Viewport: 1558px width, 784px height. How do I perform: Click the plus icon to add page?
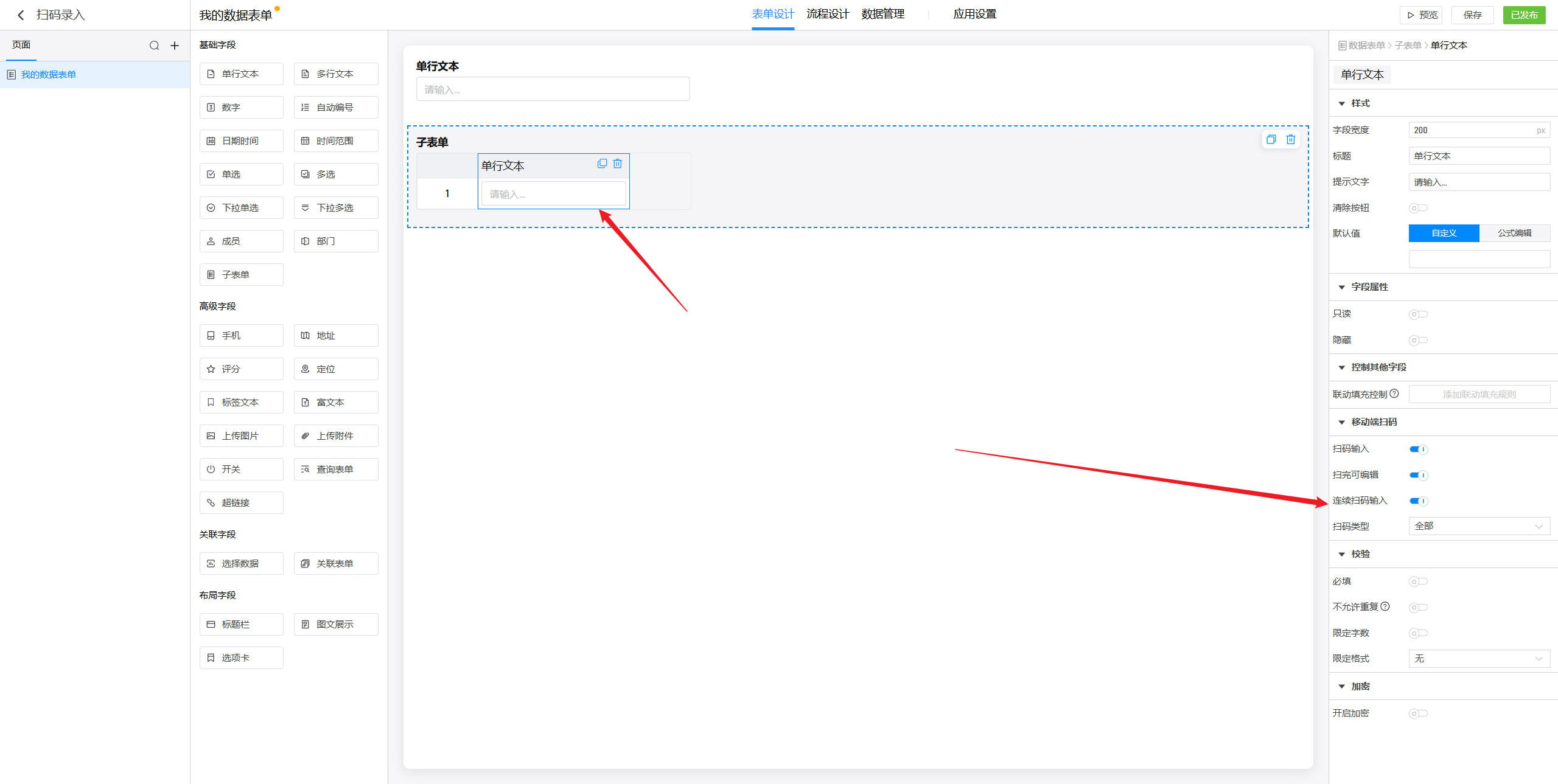click(x=175, y=46)
